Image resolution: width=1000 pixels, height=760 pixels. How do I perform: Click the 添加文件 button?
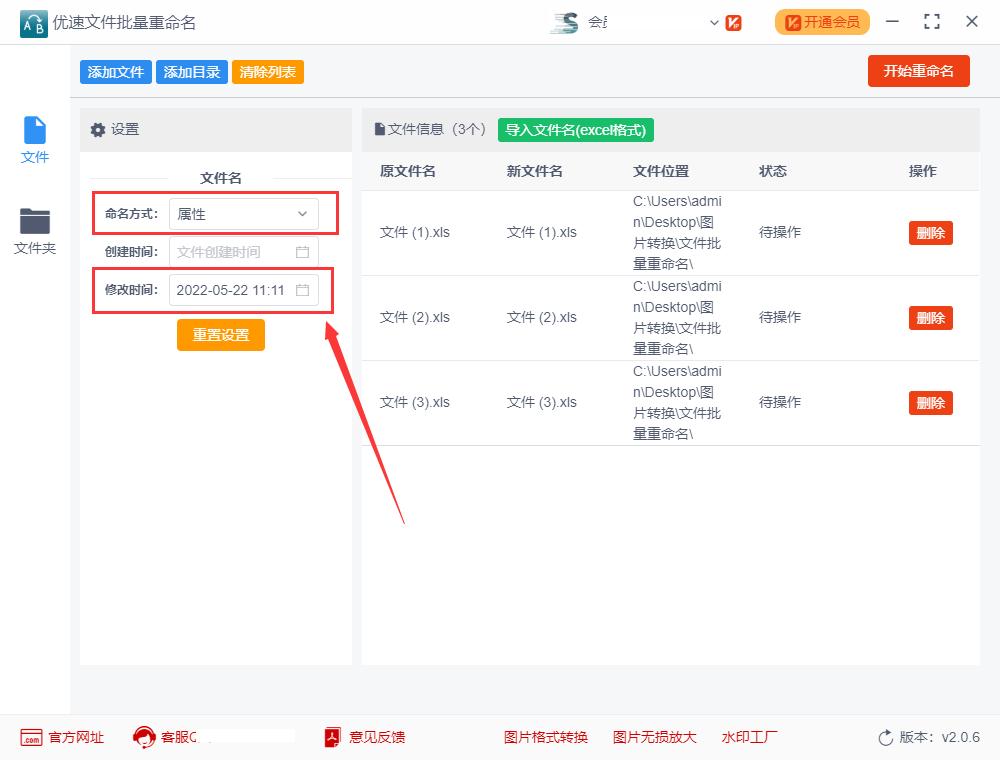(x=115, y=71)
